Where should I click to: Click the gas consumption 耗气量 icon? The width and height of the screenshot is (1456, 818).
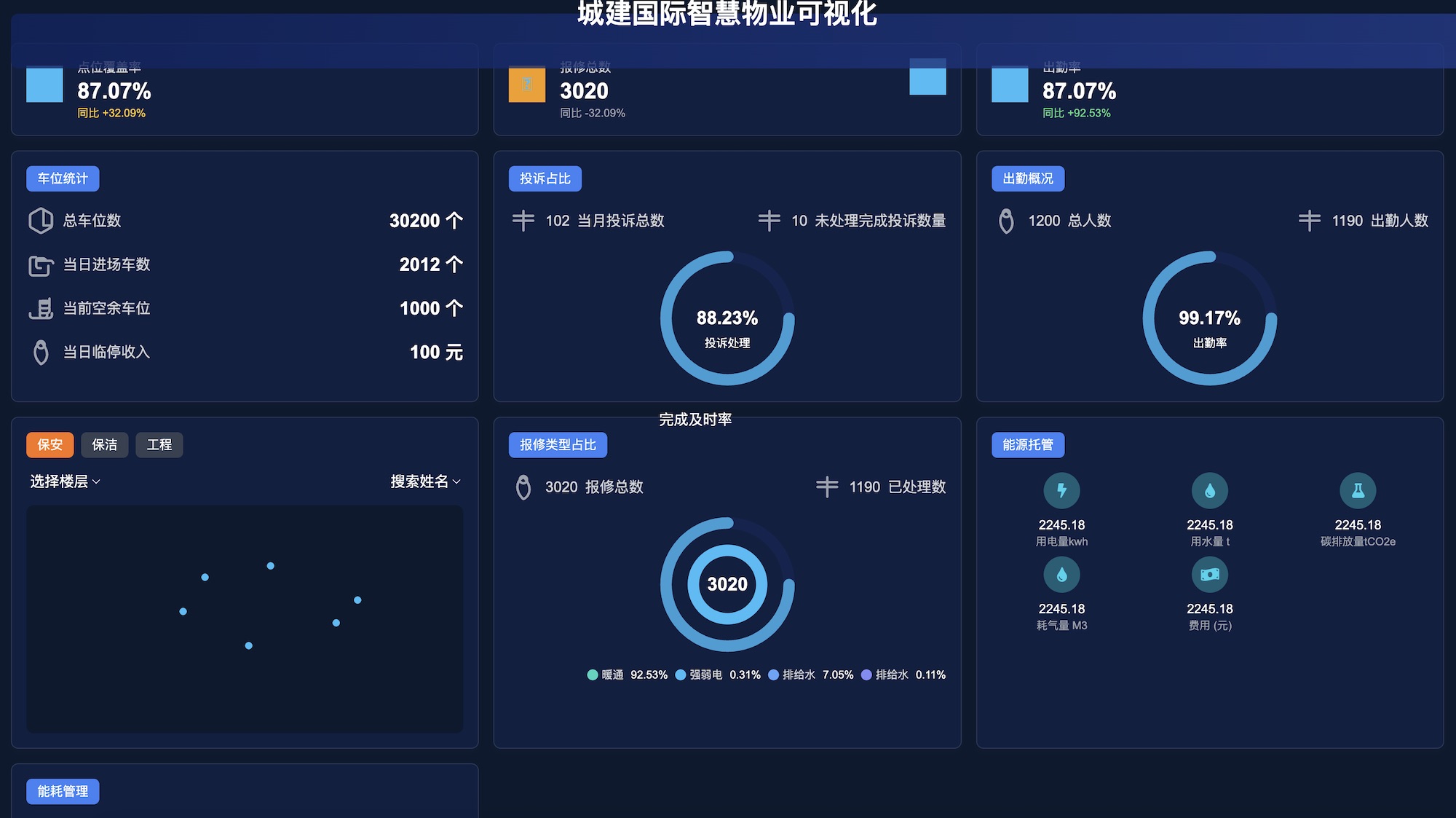tap(1061, 575)
